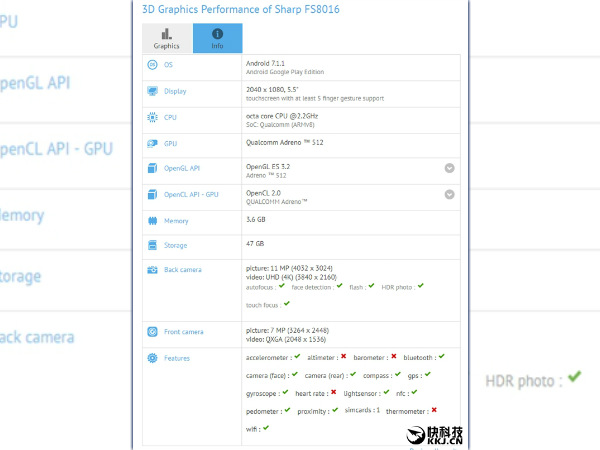Click the Display monitor icon
600x450 pixels.
[x=152, y=91]
